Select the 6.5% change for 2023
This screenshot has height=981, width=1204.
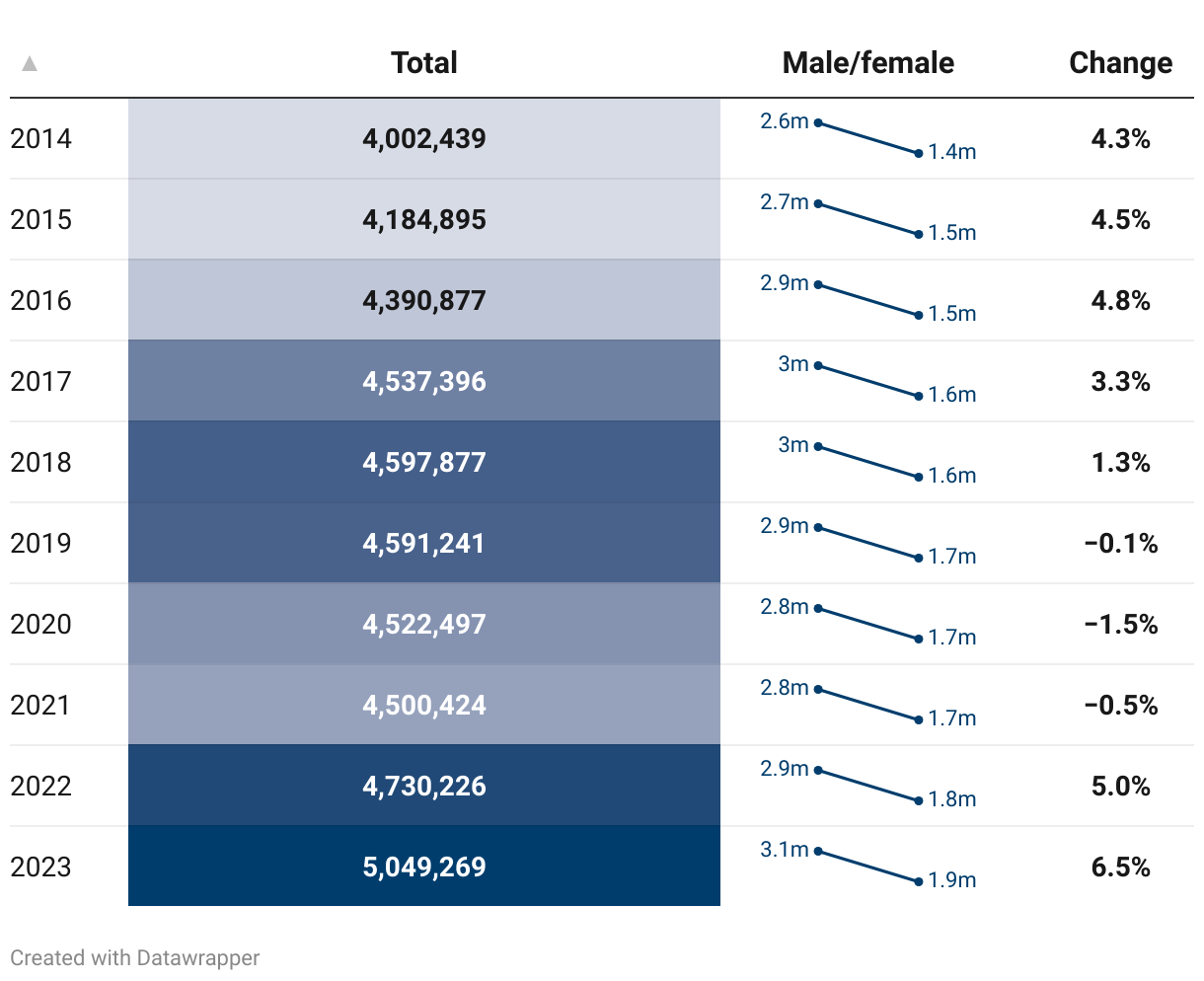tap(1121, 867)
